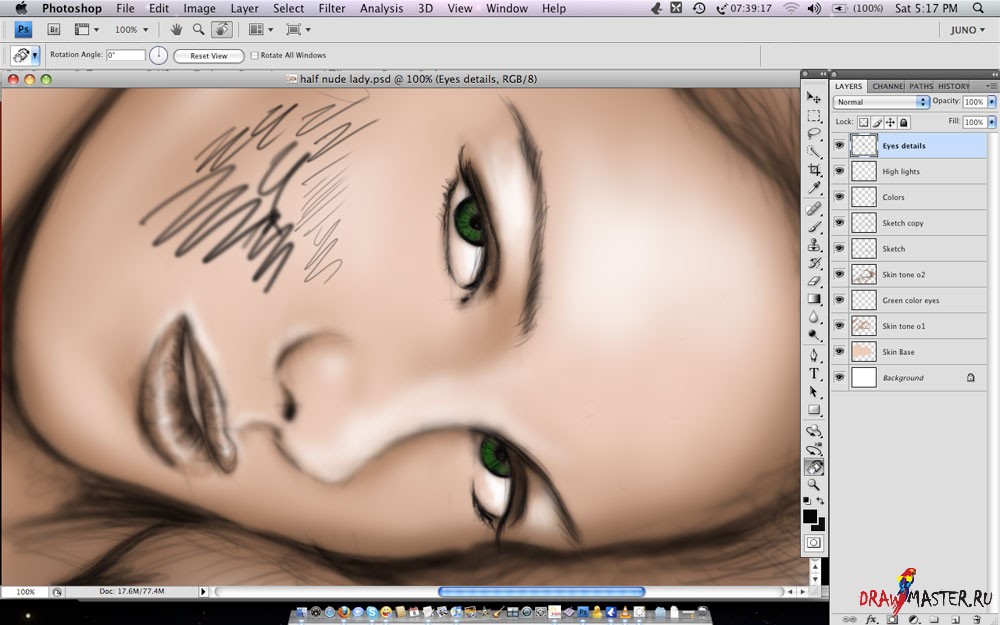Select the Blur tool
1000x625 pixels.
[x=814, y=316]
